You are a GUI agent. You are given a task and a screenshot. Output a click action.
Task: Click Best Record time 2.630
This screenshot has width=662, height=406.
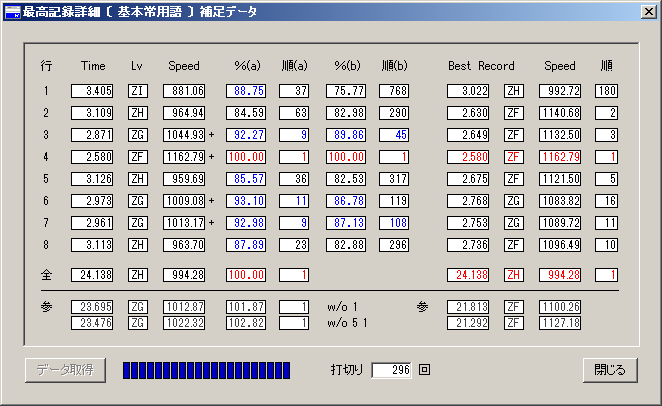click(468, 113)
